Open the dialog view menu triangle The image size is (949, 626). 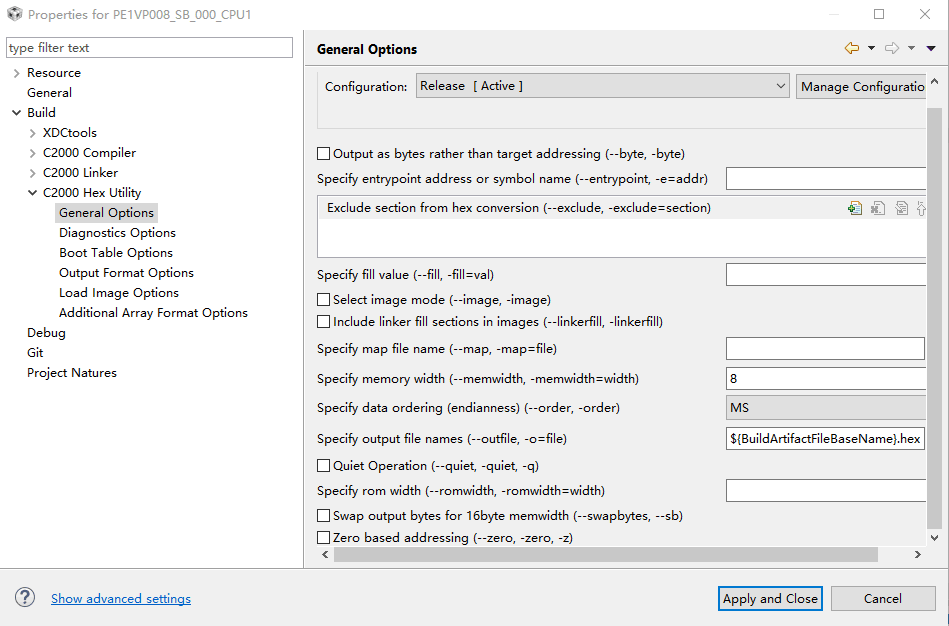tap(931, 48)
